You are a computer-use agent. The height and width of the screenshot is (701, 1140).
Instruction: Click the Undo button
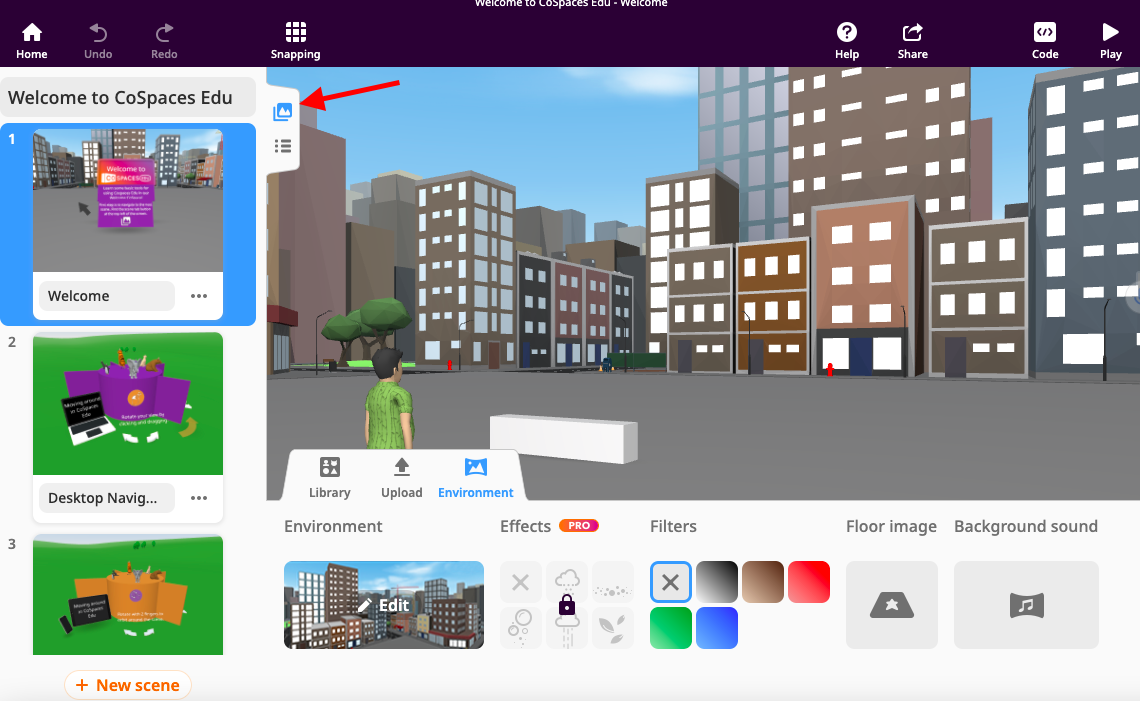[x=98, y=41]
